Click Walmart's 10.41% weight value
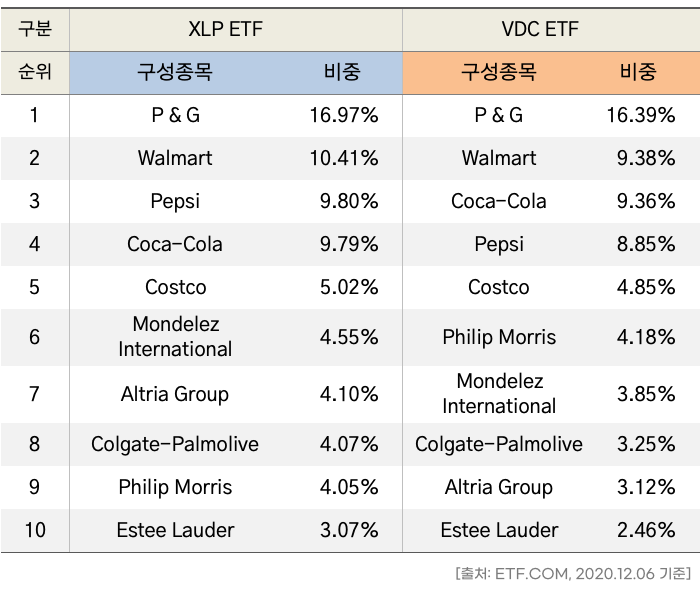This screenshot has width=700, height=590. (x=343, y=158)
